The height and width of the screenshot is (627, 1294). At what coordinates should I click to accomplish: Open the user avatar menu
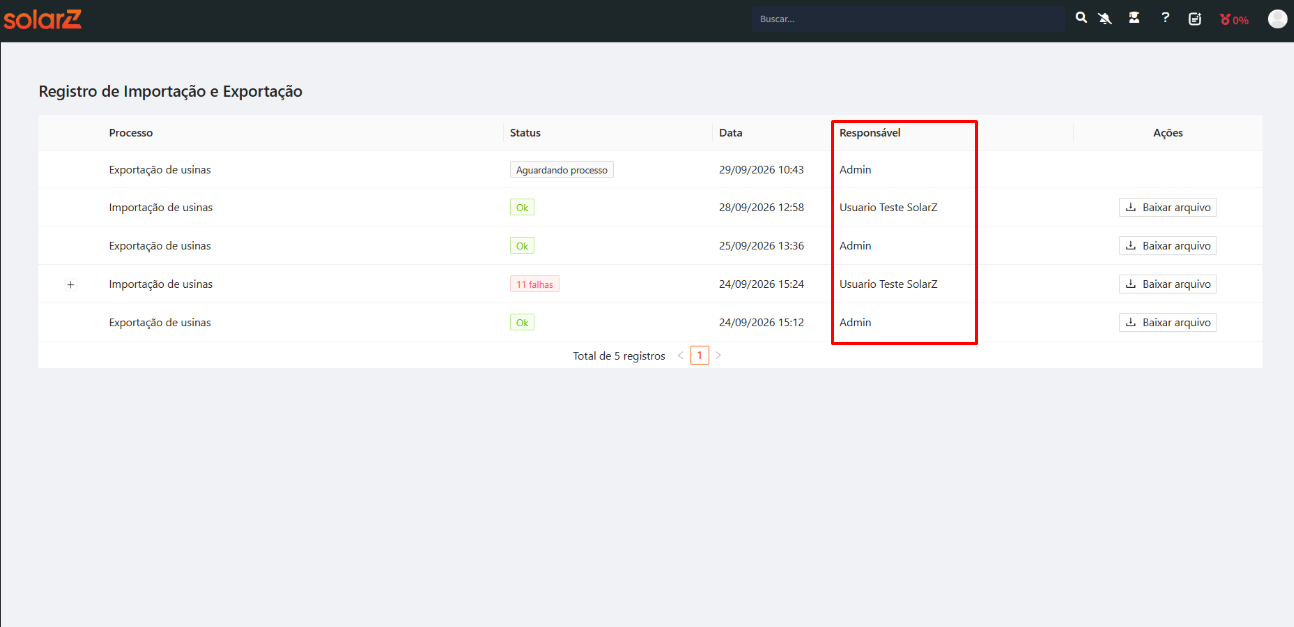[1277, 19]
